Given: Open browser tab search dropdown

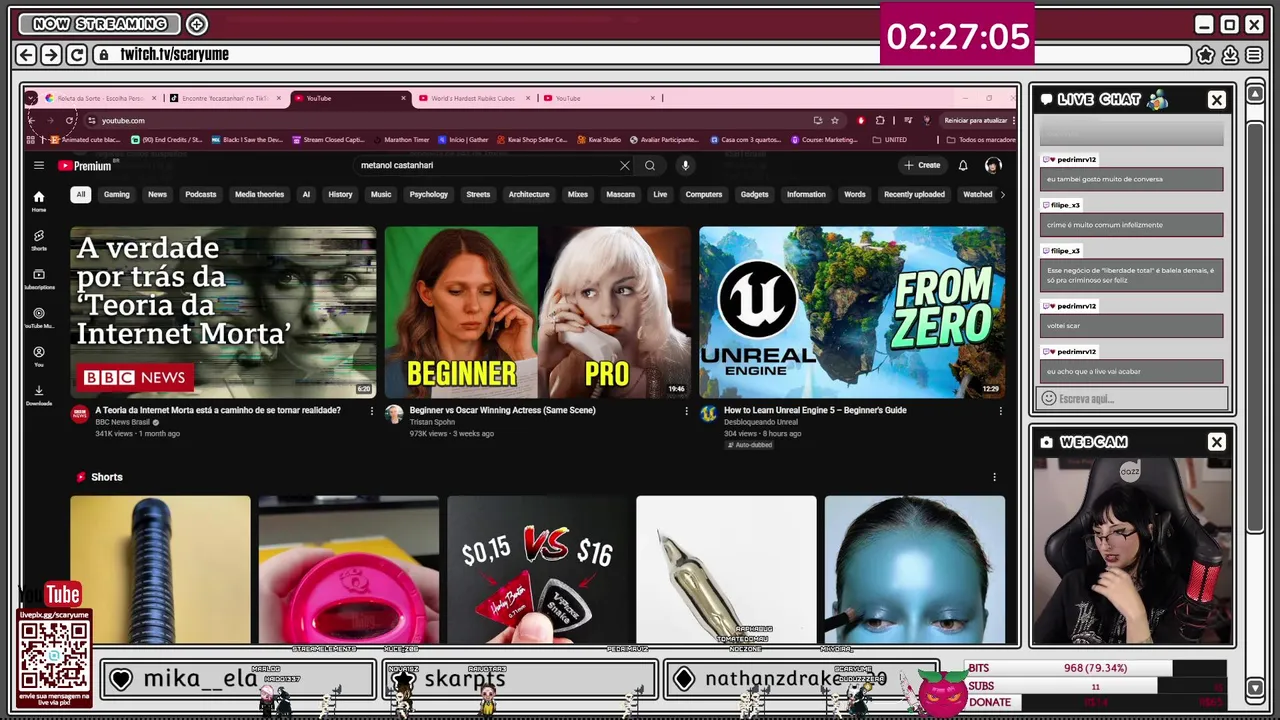Looking at the screenshot, I should pos(31,98).
